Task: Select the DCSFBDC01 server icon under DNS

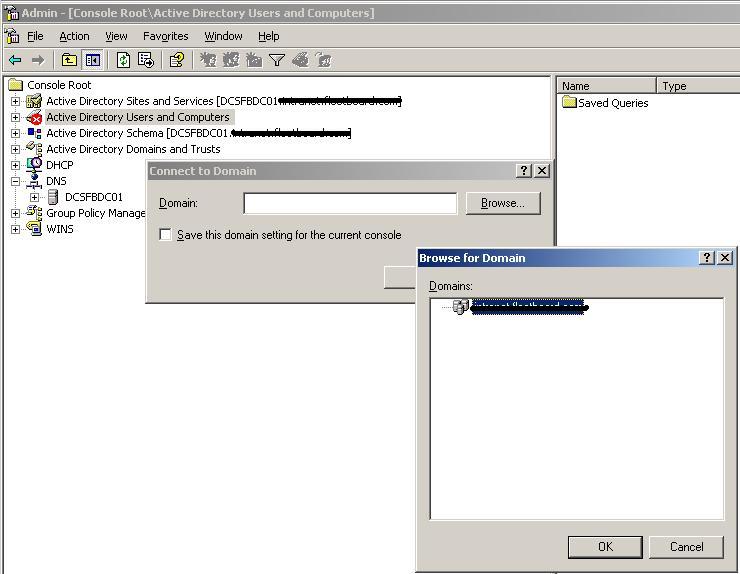Action: [53, 197]
